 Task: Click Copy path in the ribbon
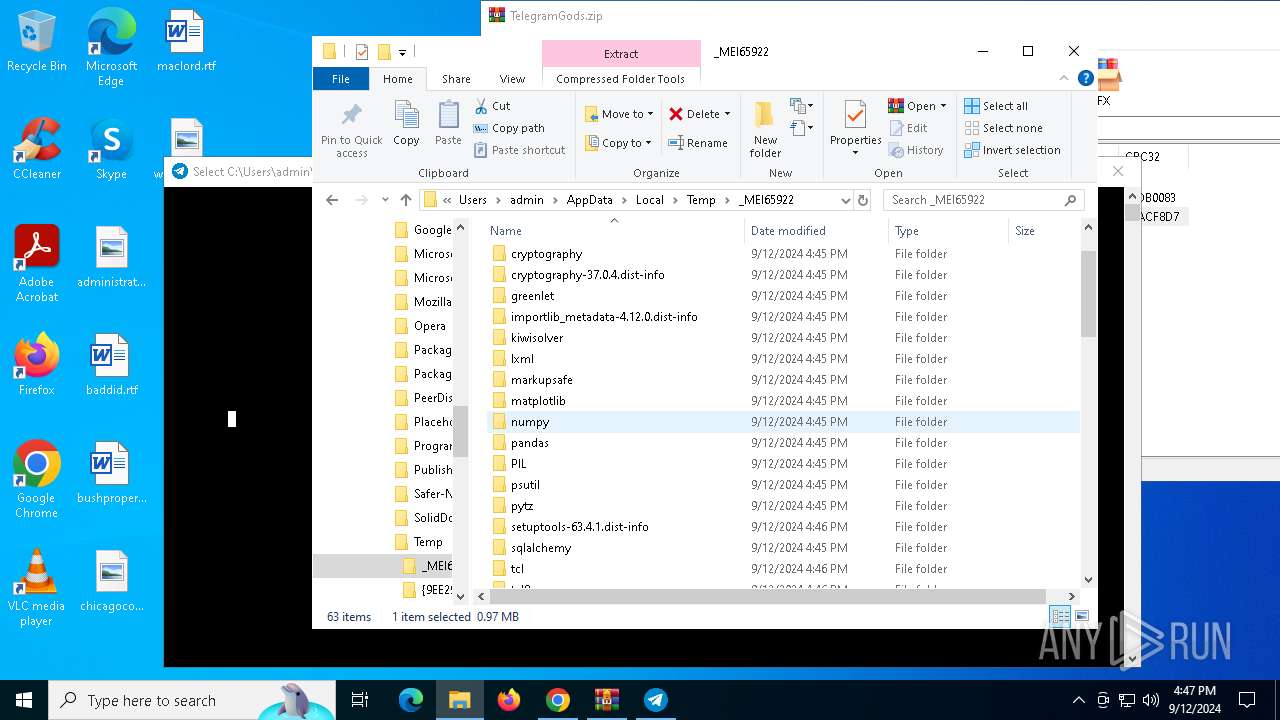coord(509,128)
